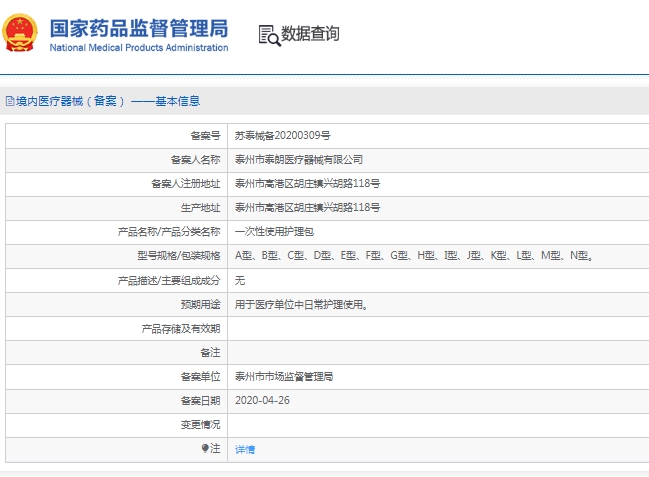649x477 pixels.
Task: Click the 变更情况 label
Action: [x=200, y=424]
